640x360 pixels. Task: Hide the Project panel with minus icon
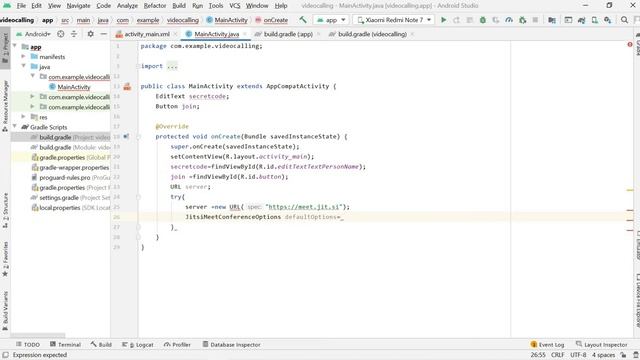click(x=103, y=34)
